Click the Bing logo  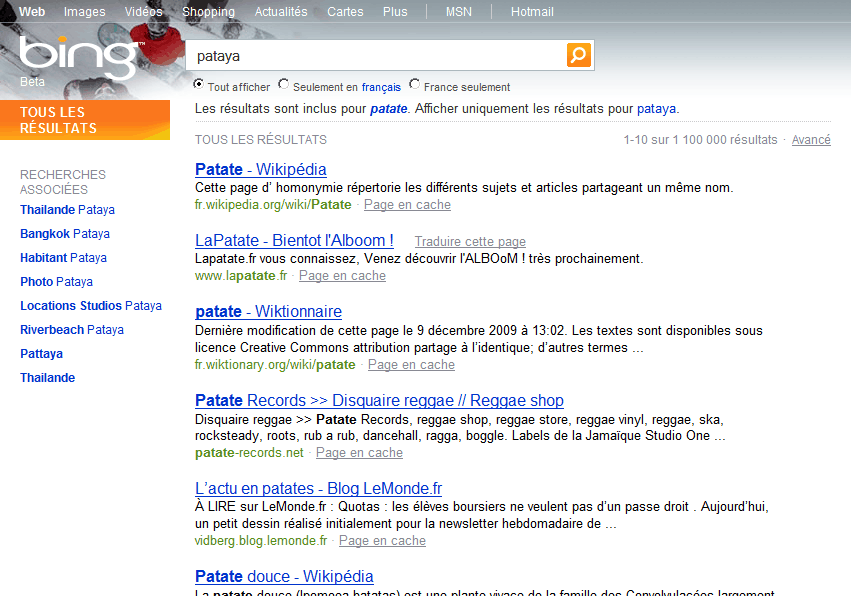tap(81, 56)
